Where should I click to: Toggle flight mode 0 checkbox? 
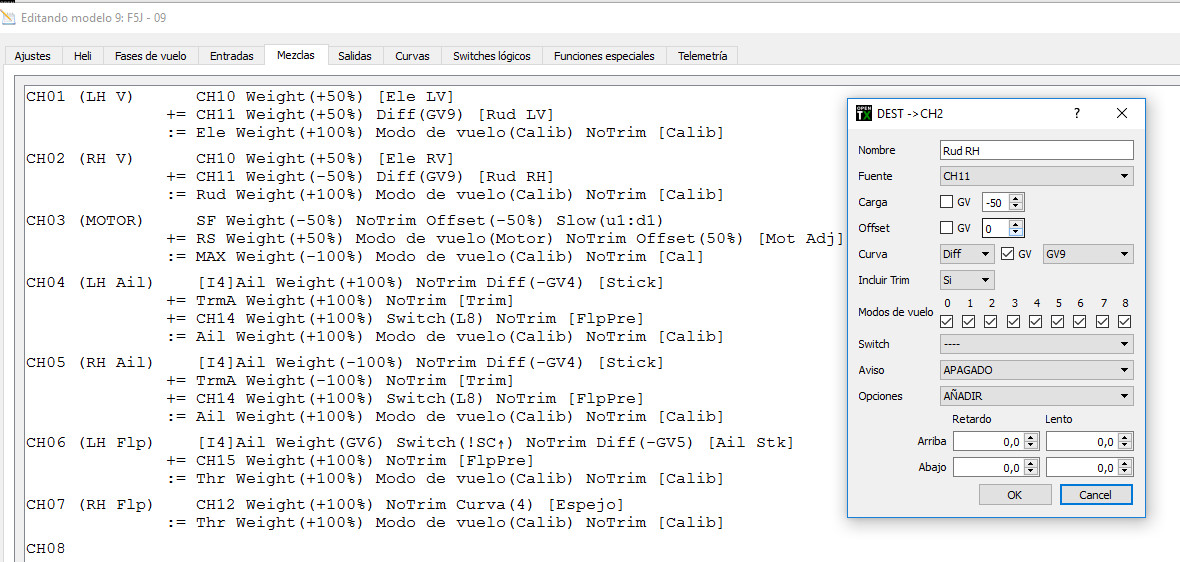(x=947, y=321)
